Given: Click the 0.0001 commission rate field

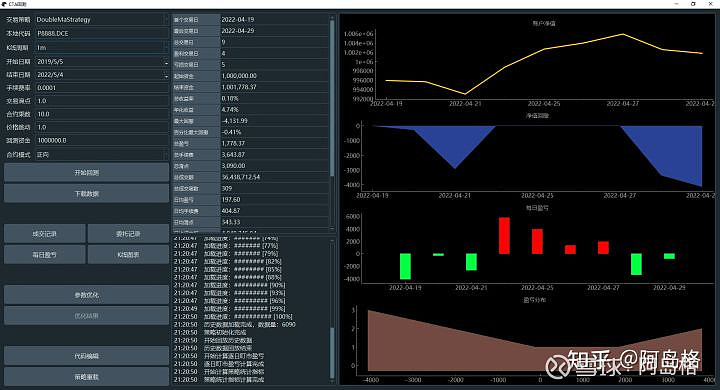Looking at the screenshot, I should [x=102, y=88].
